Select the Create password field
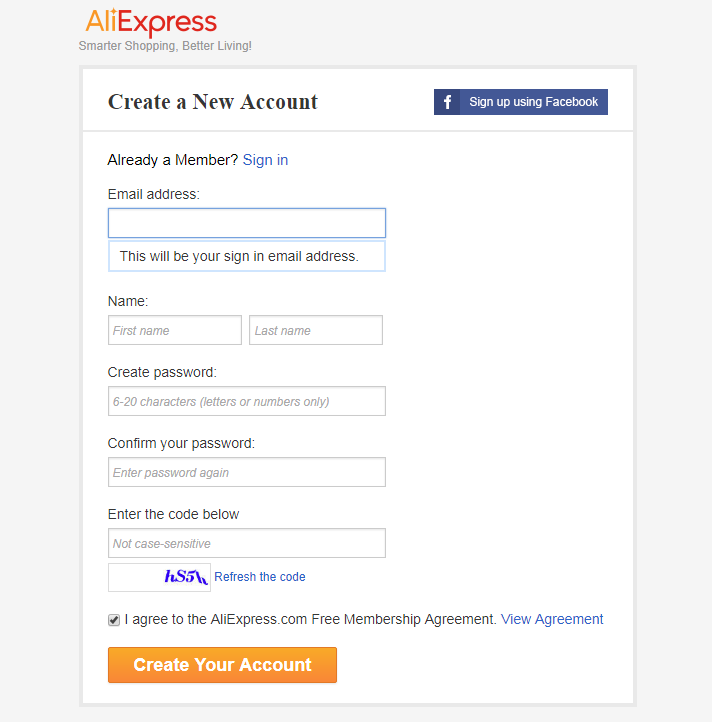The width and height of the screenshot is (712, 722). [x=246, y=401]
